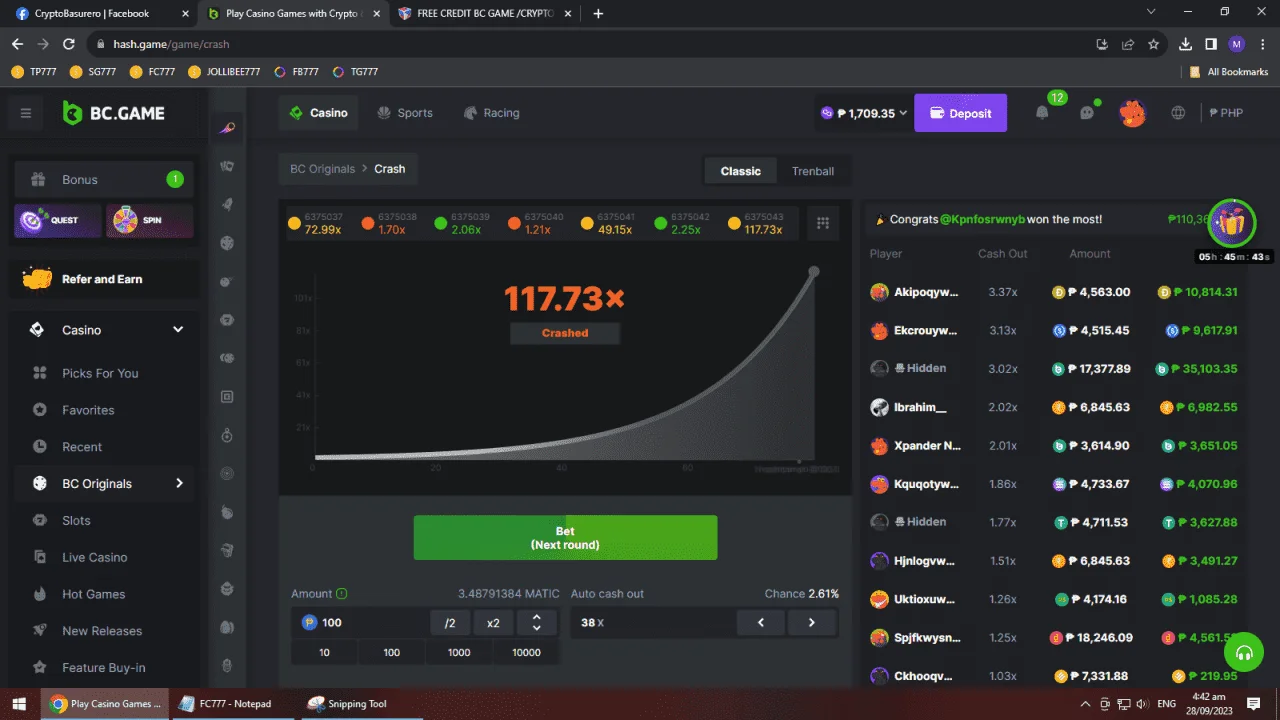Screen dimensions: 1280x720
Task: Set bet amount preset to 10000
Action: [526, 652]
